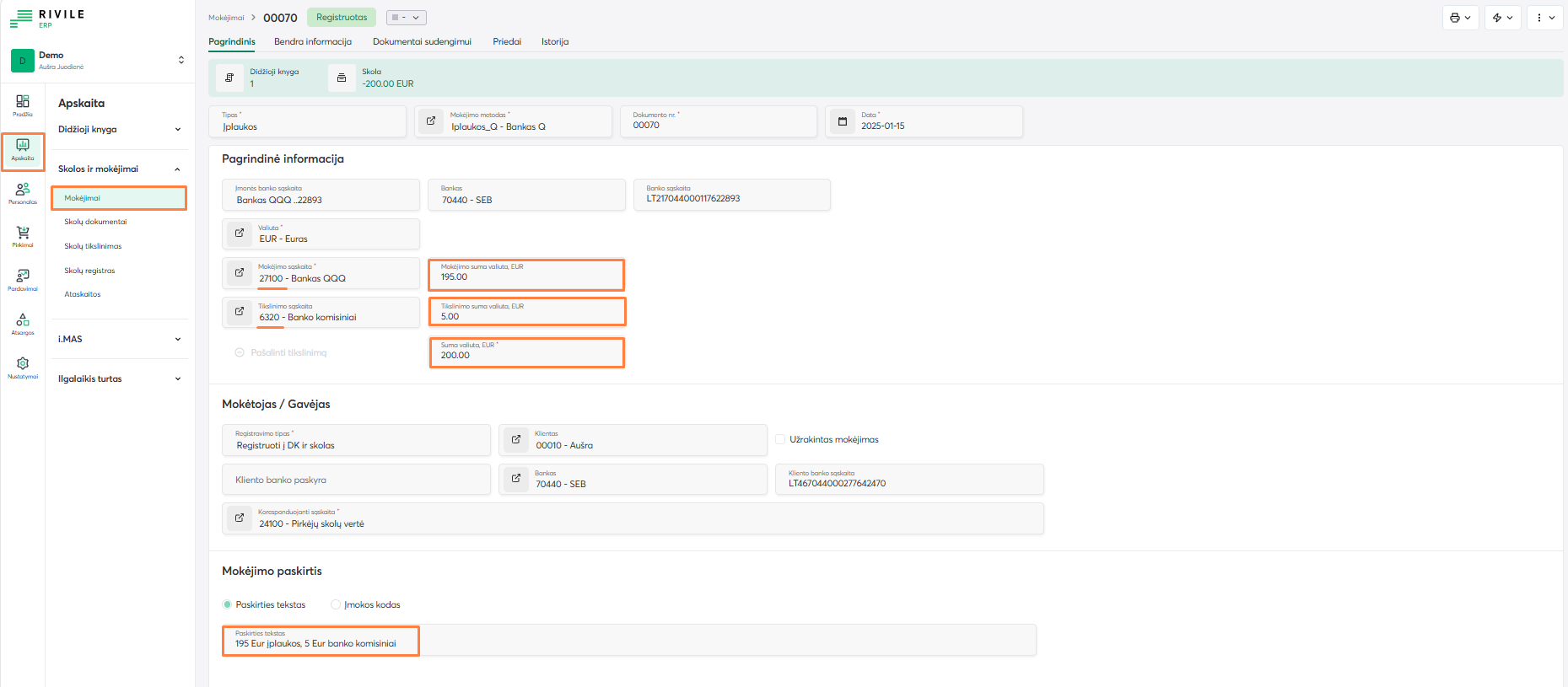Click the calendar icon beside Data field

[842, 121]
